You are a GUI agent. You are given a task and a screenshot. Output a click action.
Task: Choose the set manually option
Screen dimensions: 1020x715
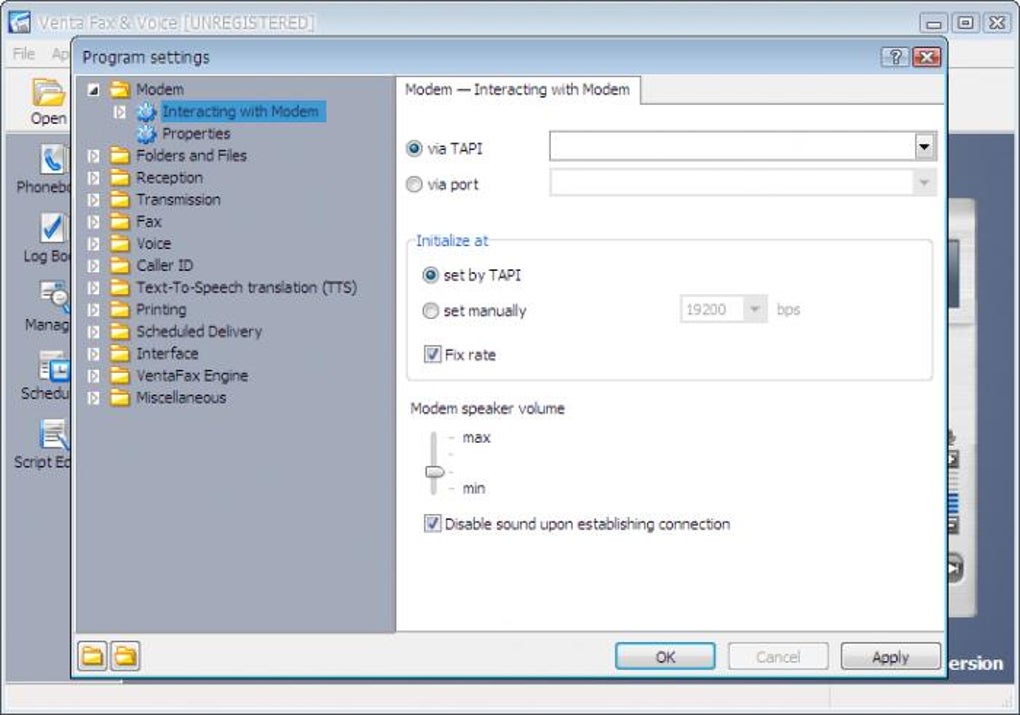click(430, 311)
